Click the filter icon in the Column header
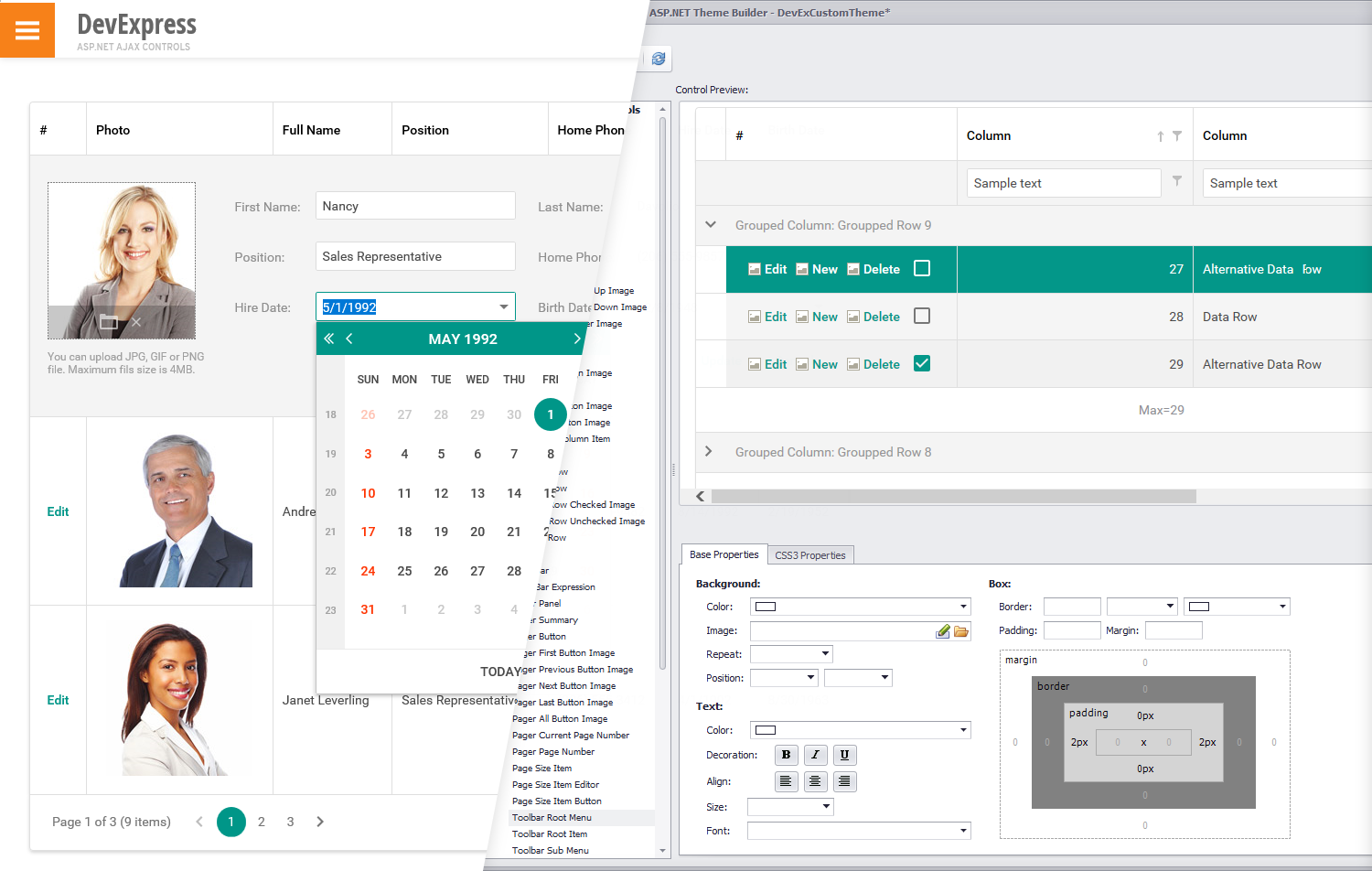1372x871 pixels. (x=1177, y=134)
